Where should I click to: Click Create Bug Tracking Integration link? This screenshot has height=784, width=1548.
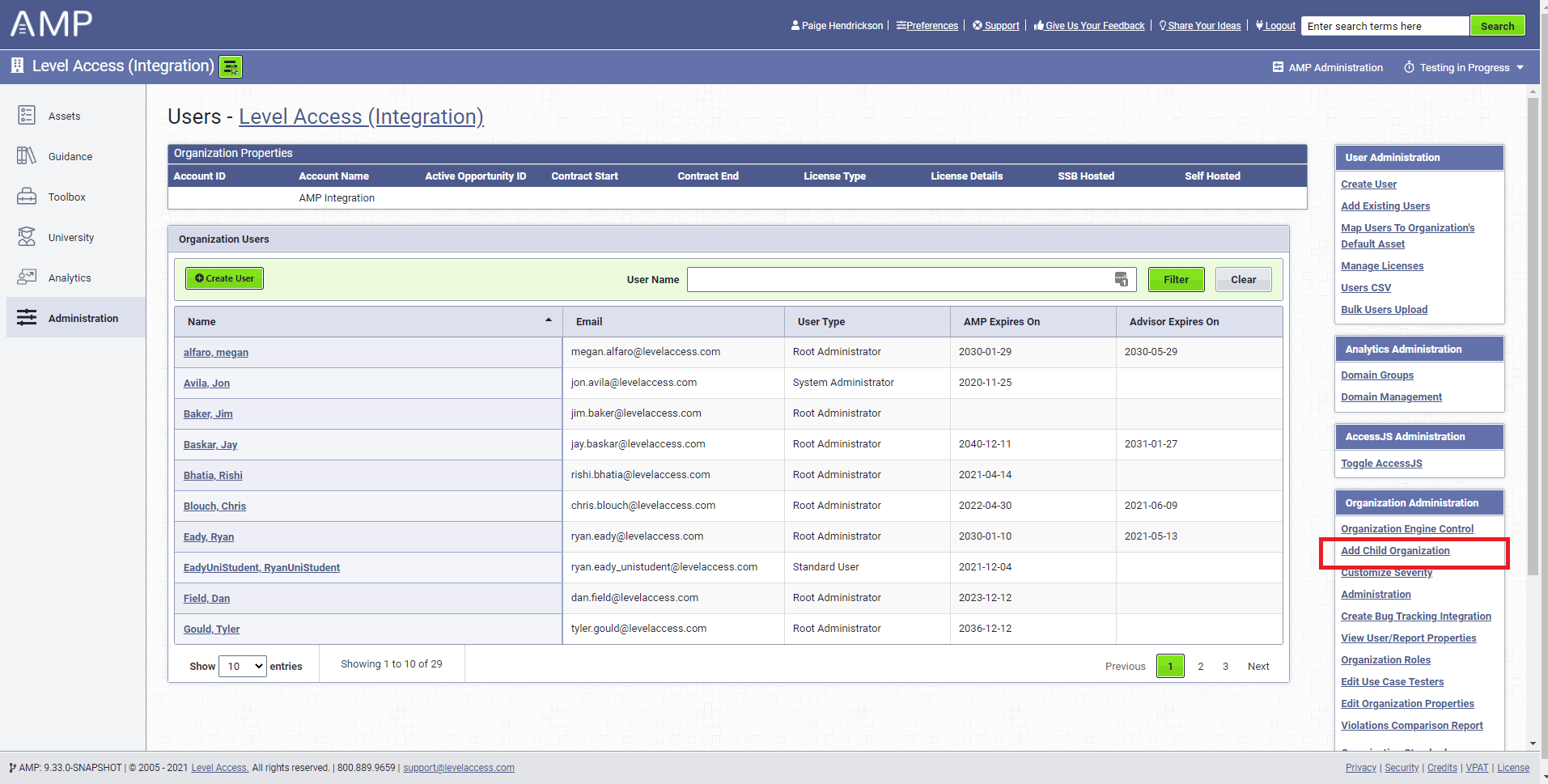tap(1416, 616)
